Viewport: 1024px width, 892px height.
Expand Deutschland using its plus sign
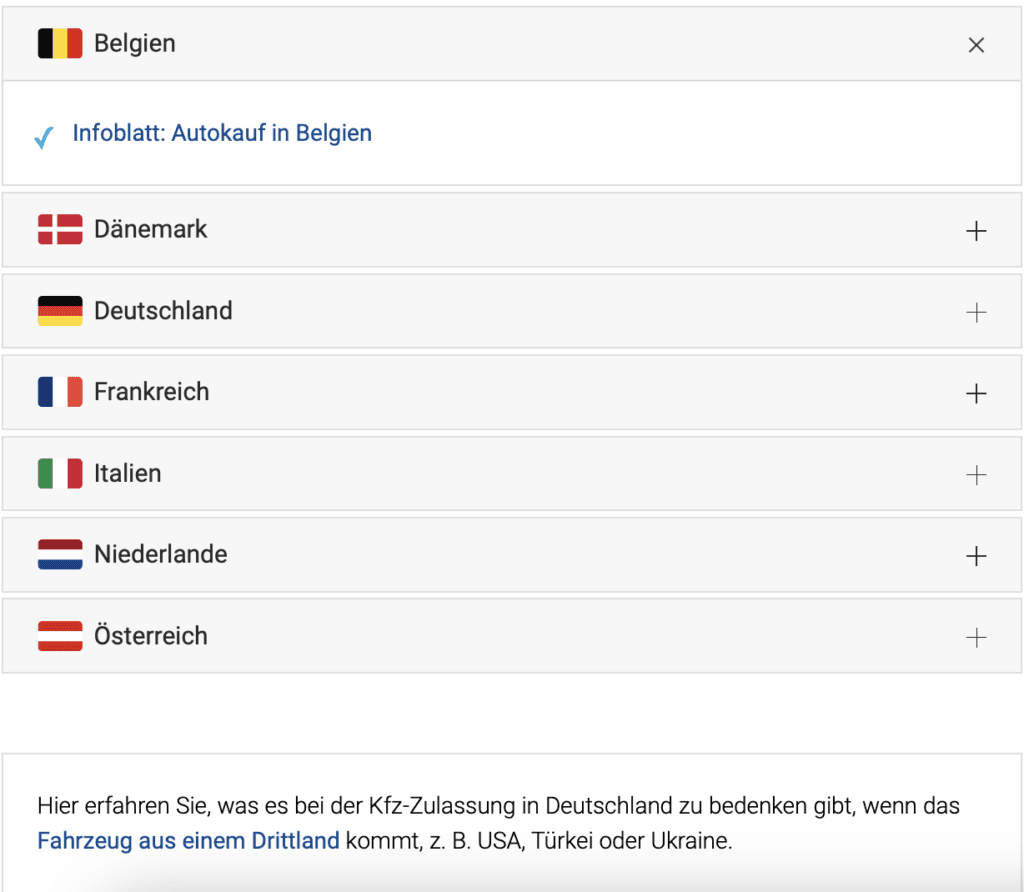[x=976, y=313]
